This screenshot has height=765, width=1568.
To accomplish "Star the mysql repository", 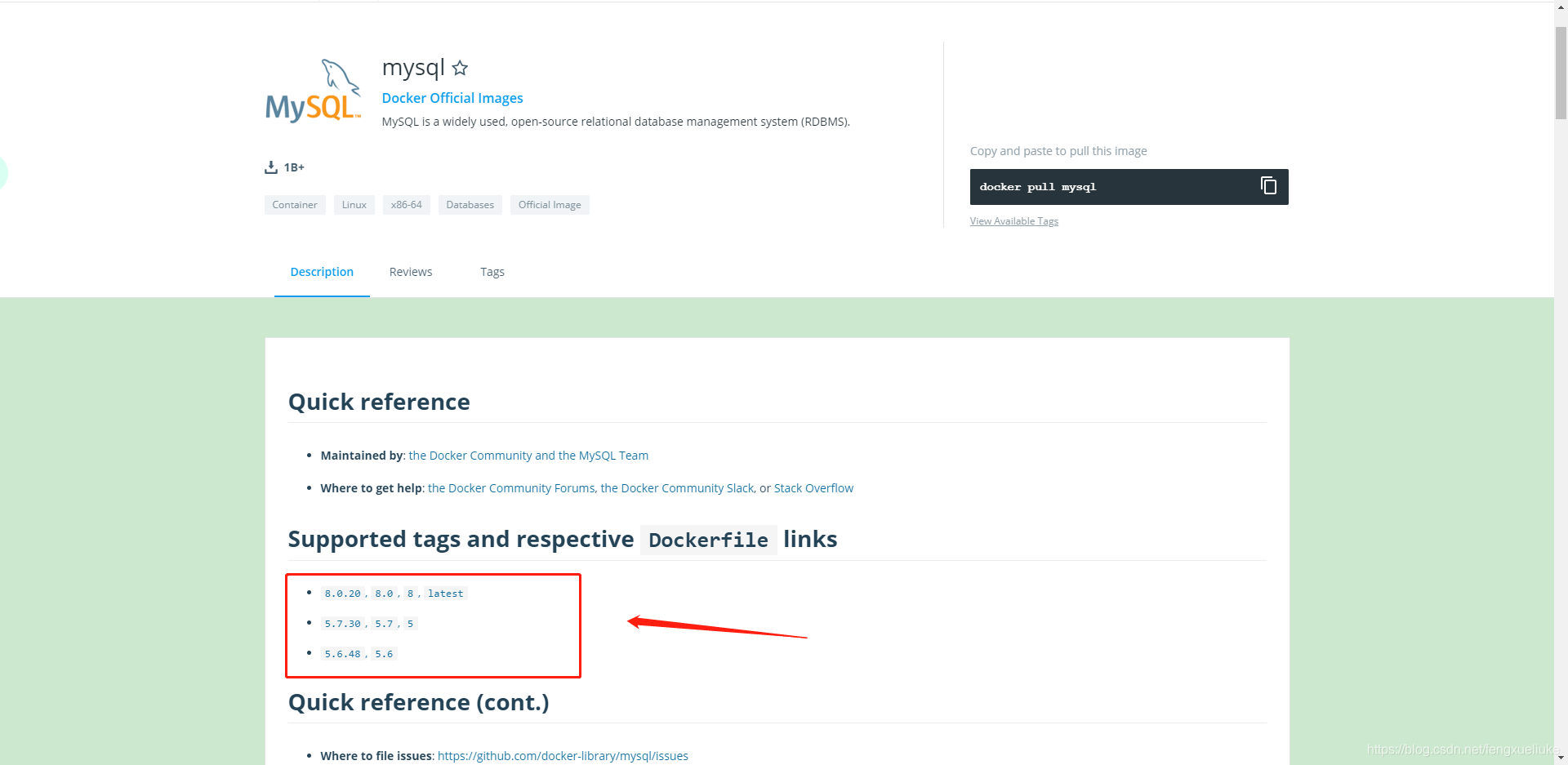I will tap(460, 68).
